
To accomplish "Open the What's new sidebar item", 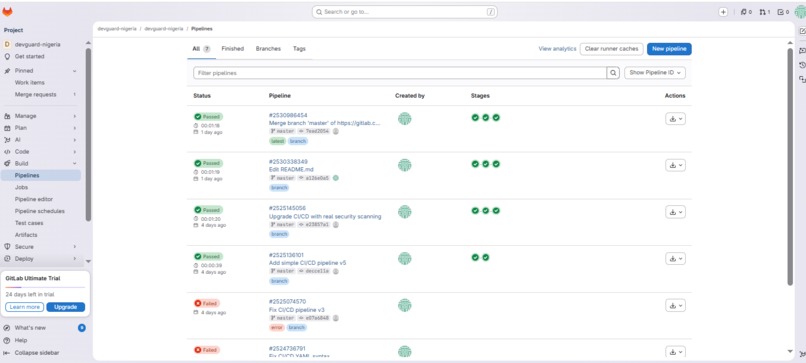I will 30,328.
